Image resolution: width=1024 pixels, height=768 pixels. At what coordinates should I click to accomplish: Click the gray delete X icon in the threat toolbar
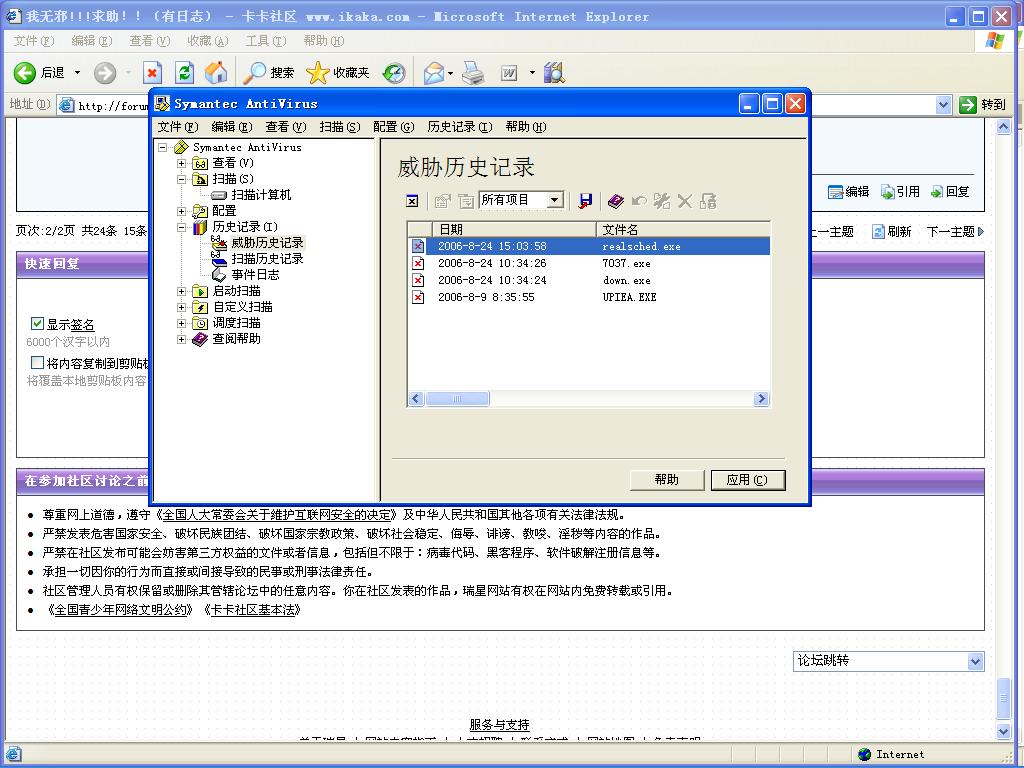click(x=684, y=201)
